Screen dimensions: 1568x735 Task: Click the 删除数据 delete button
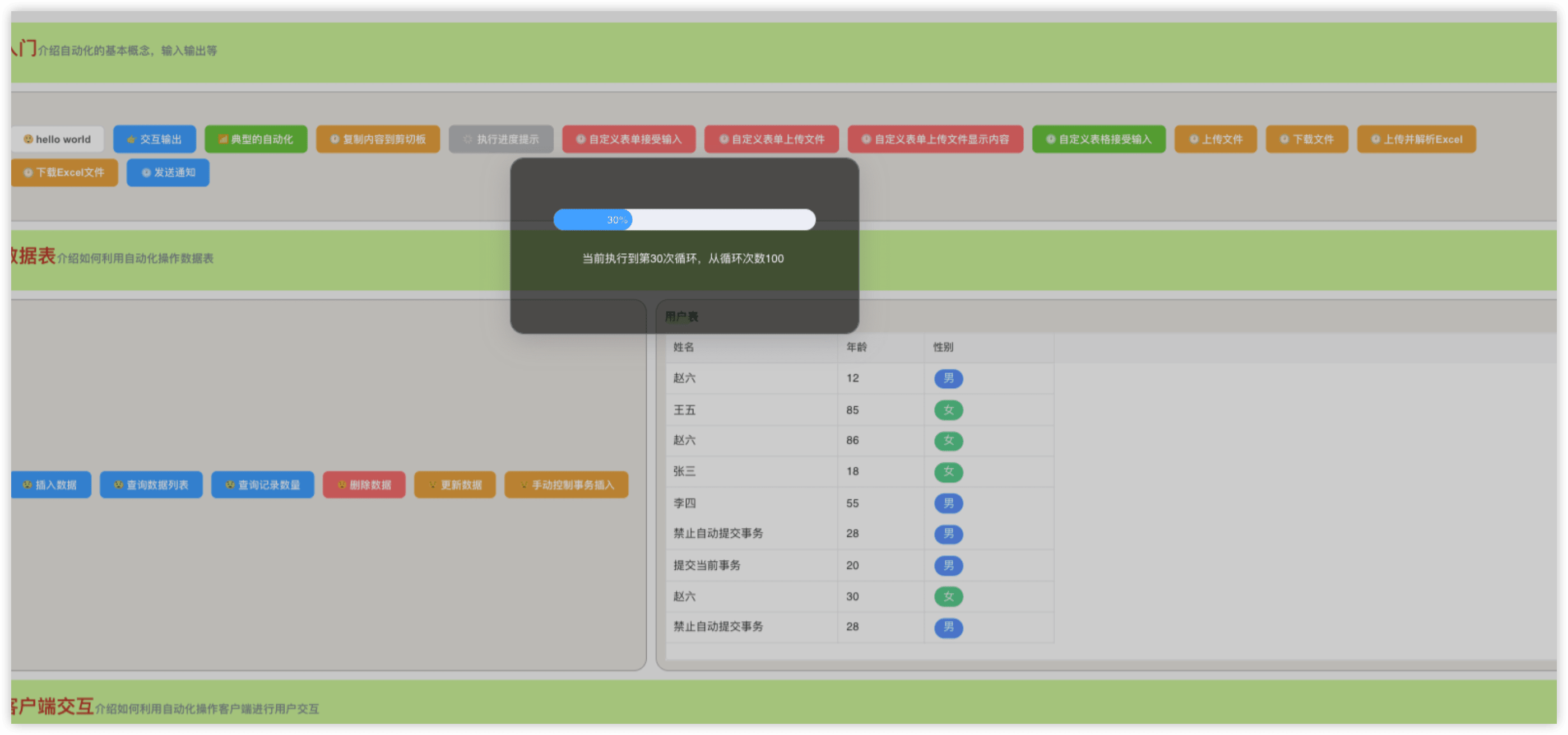tap(364, 485)
